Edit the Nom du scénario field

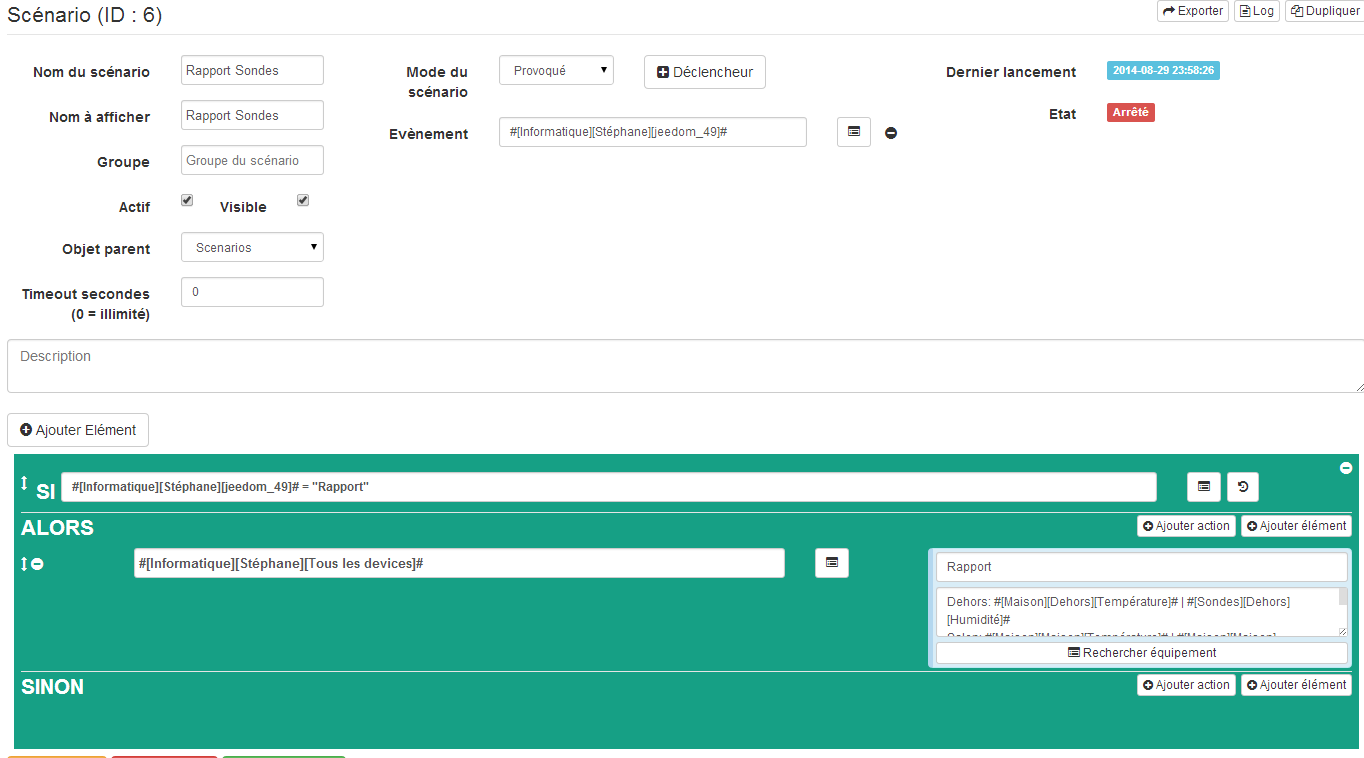point(252,70)
